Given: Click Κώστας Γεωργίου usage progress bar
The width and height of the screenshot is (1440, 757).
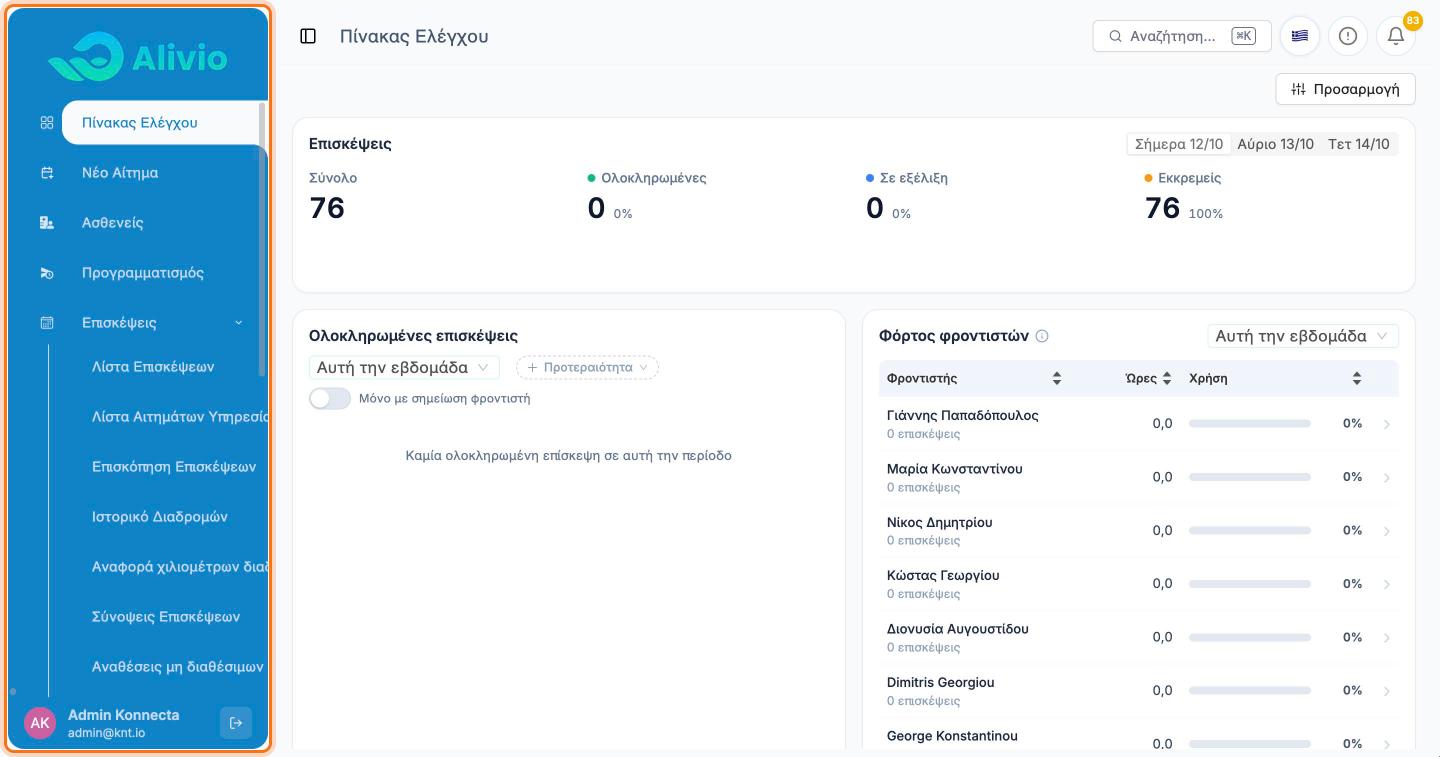Looking at the screenshot, I should [x=1249, y=584].
